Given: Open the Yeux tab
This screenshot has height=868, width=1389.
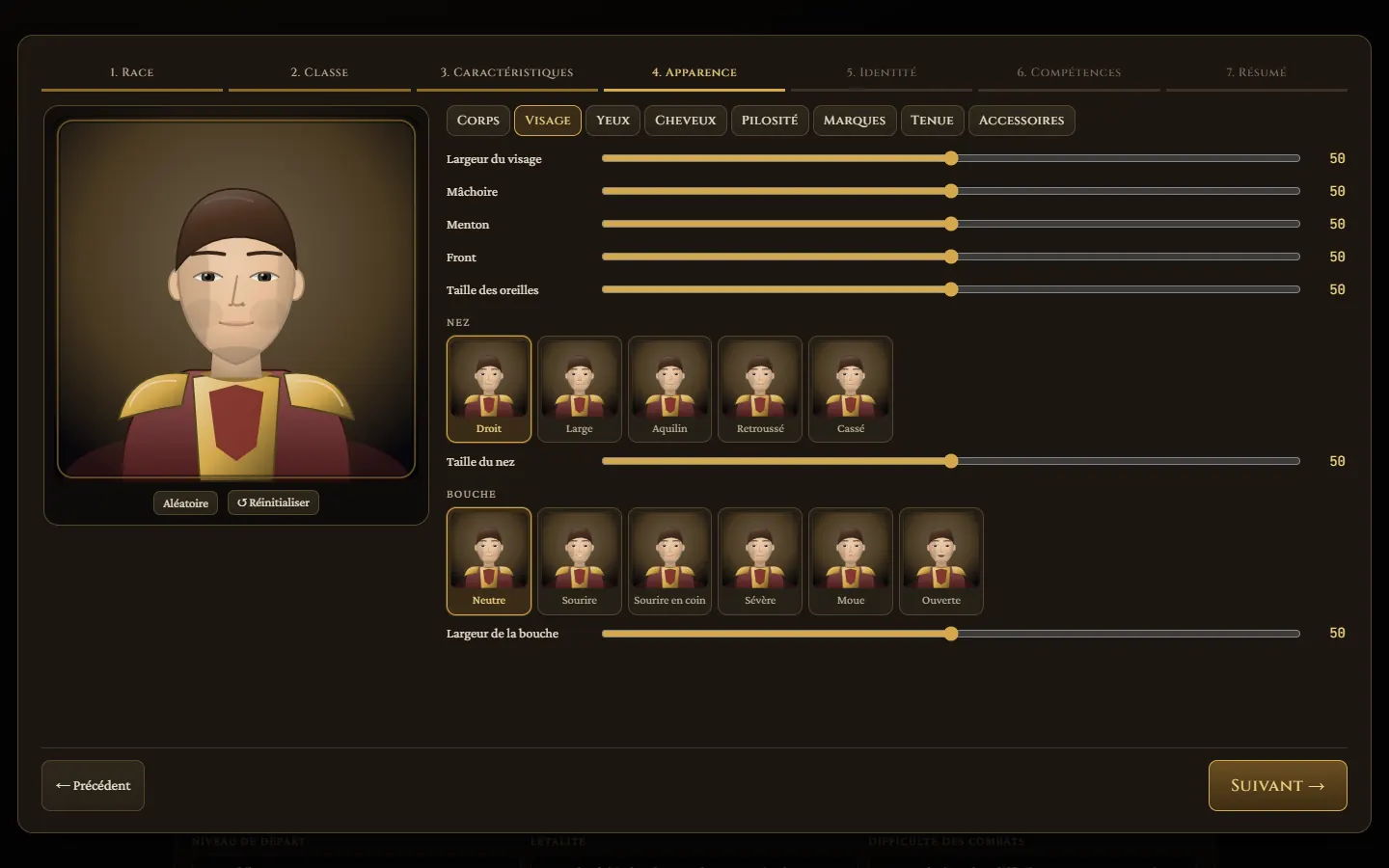Looking at the screenshot, I should (613, 121).
